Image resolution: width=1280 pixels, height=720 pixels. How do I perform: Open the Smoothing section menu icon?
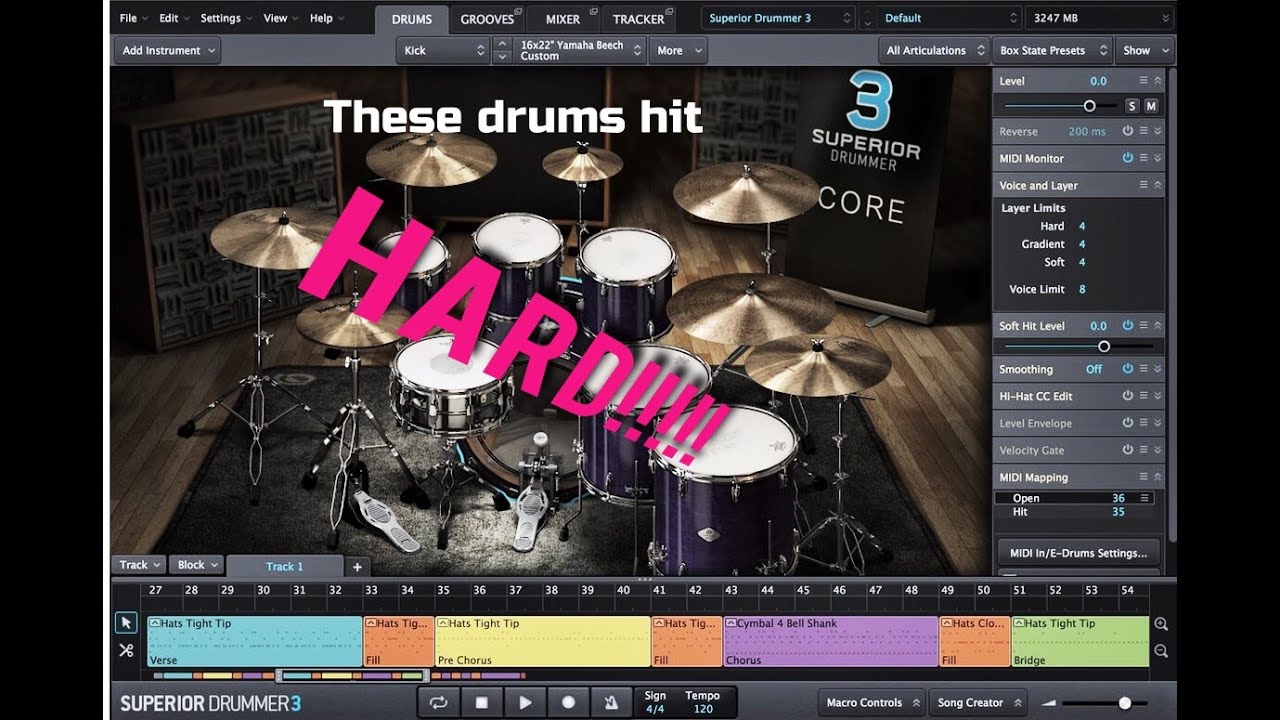[x=1144, y=369]
